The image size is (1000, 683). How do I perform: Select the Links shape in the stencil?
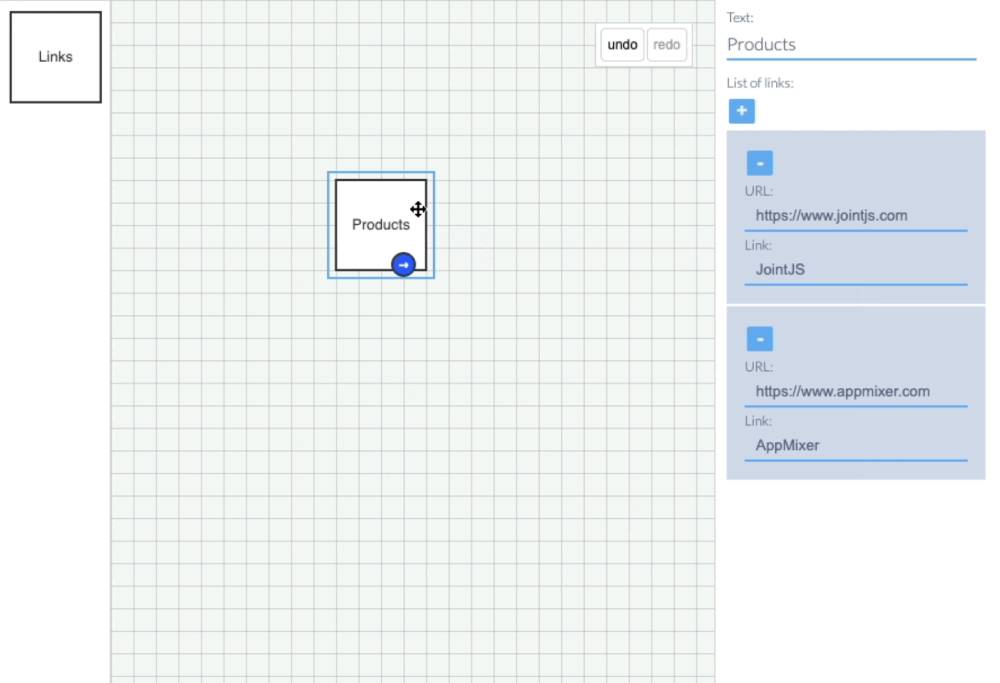pyautogui.click(x=54, y=56)
